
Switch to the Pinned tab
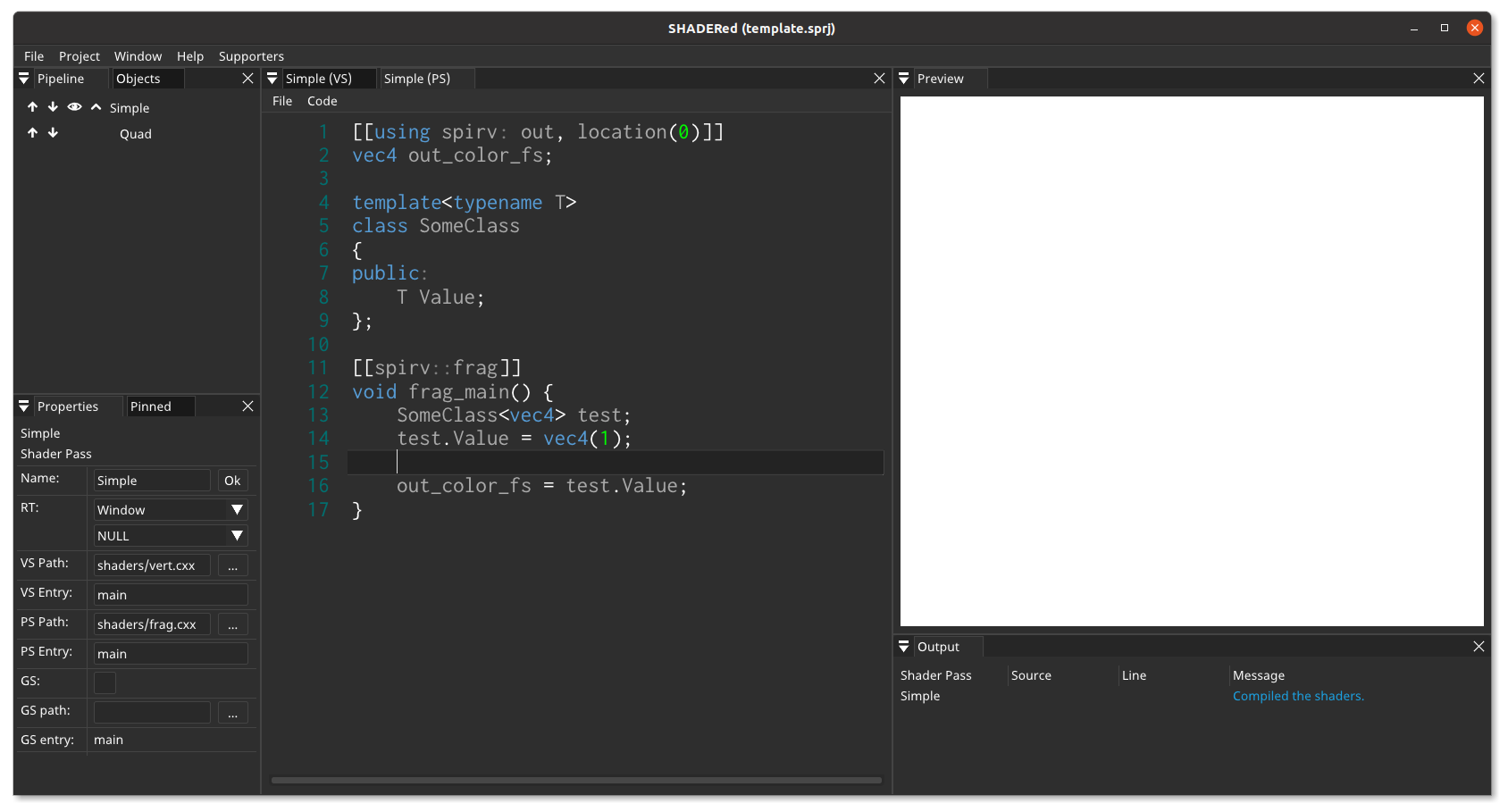(160, 406)
